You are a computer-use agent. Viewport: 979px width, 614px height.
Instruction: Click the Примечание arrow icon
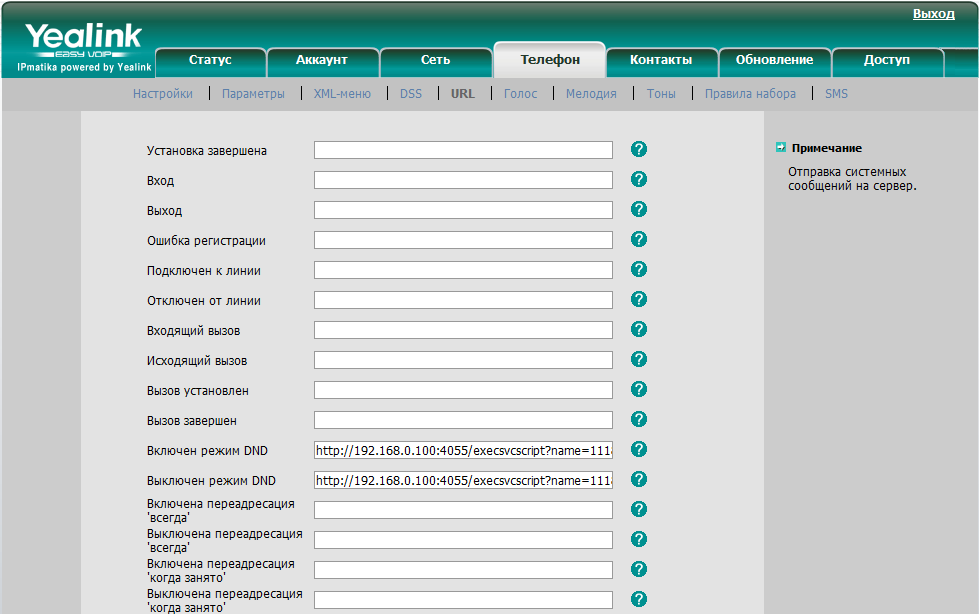click(780, 147)
